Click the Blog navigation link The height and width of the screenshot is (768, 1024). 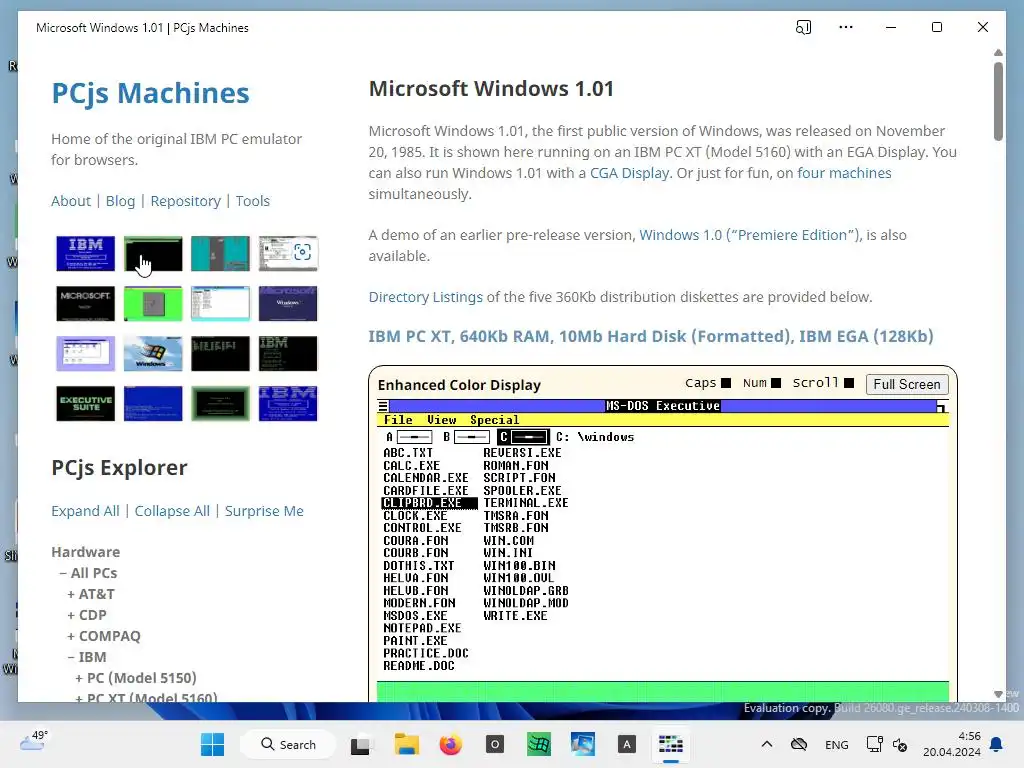click(x=120, y=201)
